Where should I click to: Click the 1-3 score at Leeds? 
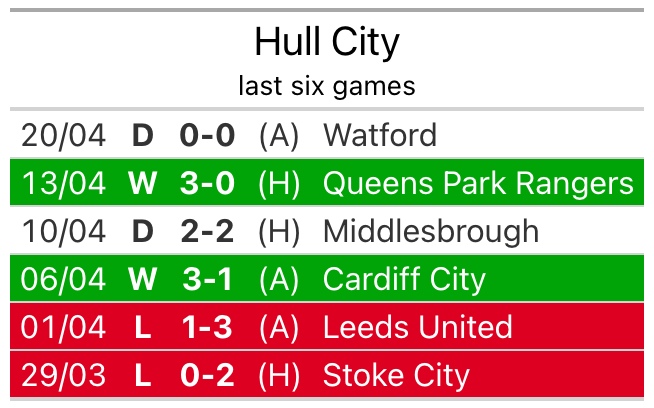click(x=207, y=327)
